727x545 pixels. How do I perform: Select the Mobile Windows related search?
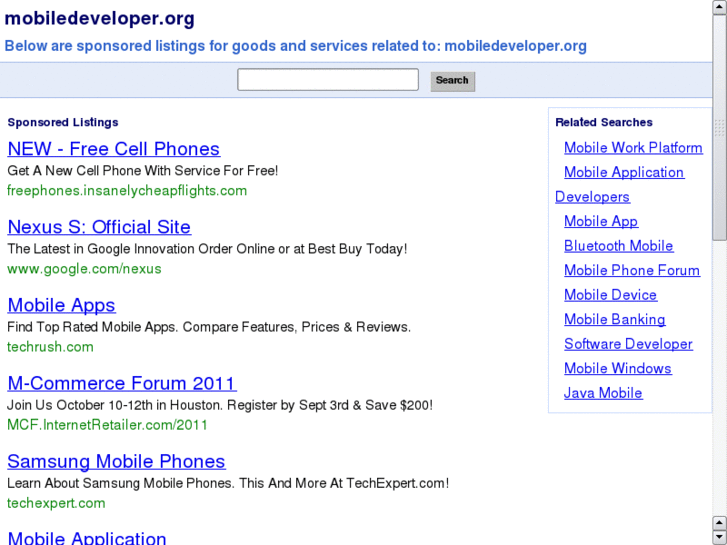click(618, 368)
